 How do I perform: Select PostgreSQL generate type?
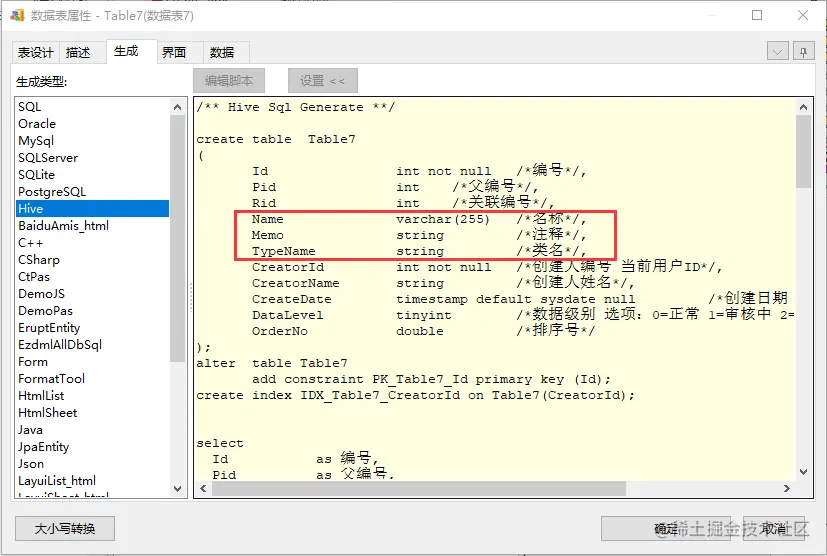(x=92, y=191)
